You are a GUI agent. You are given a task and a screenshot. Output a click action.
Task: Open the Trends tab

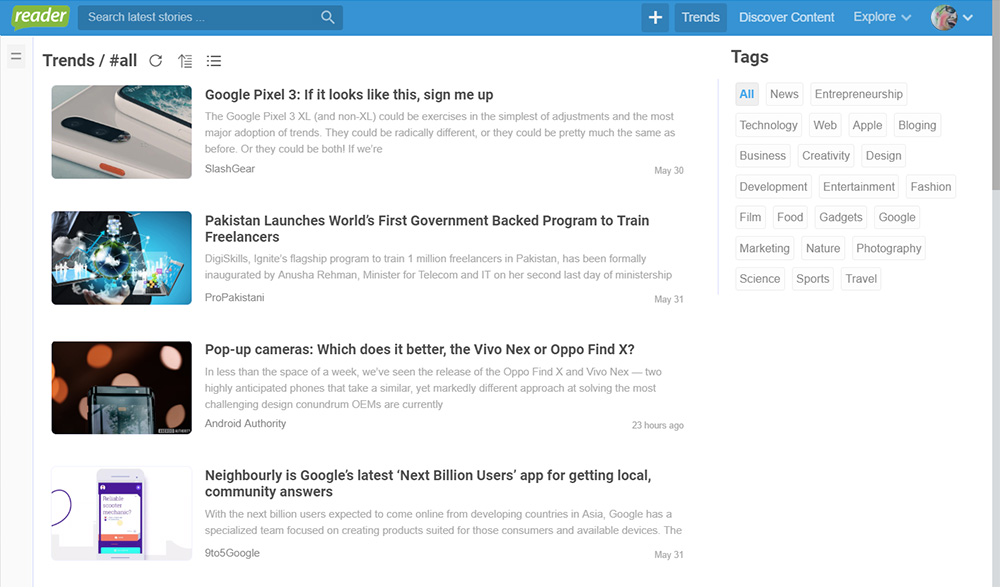[x=700, y=17]
